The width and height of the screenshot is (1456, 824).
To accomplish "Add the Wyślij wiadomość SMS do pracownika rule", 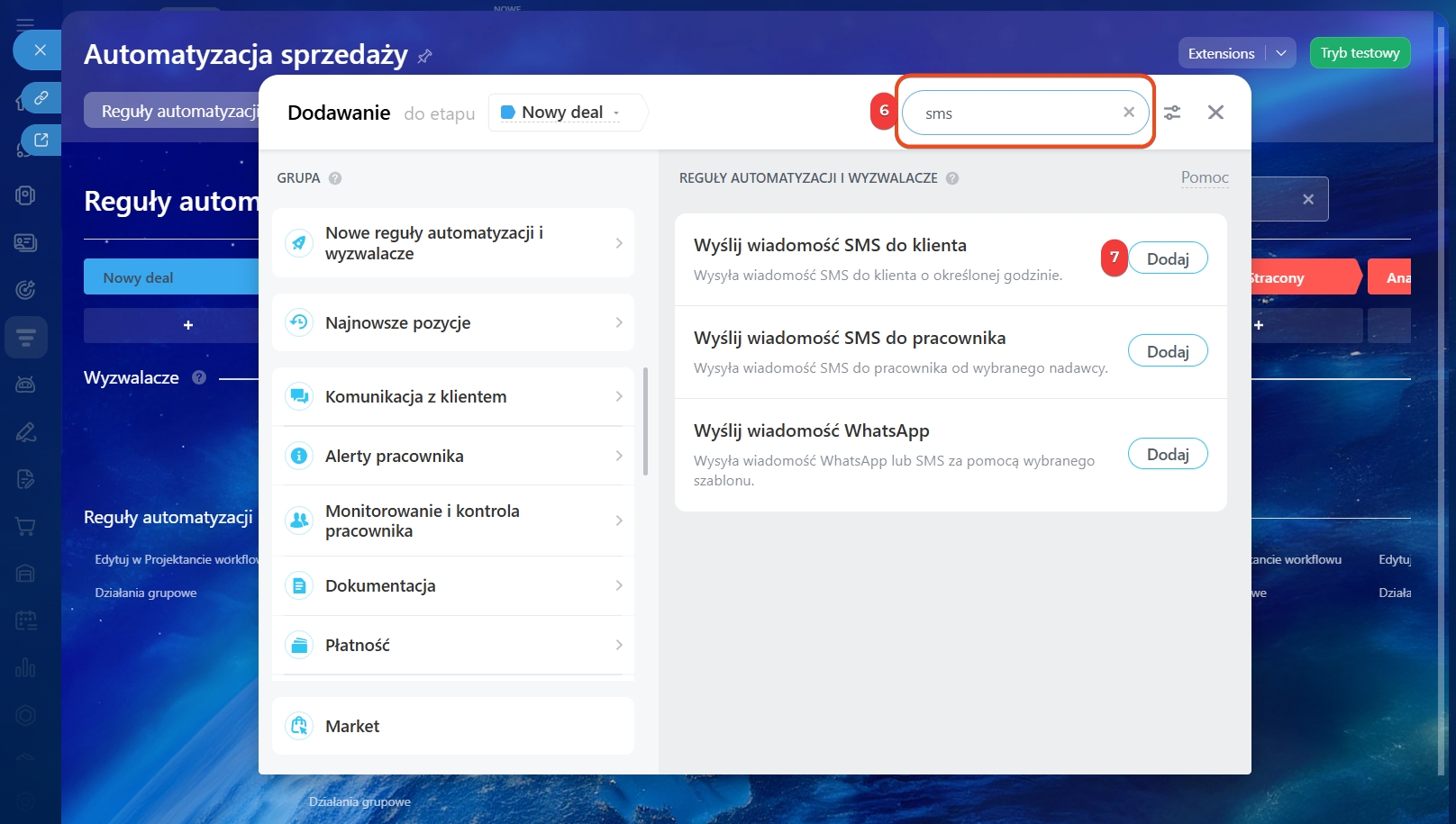I will click(x=1168, y=351).
